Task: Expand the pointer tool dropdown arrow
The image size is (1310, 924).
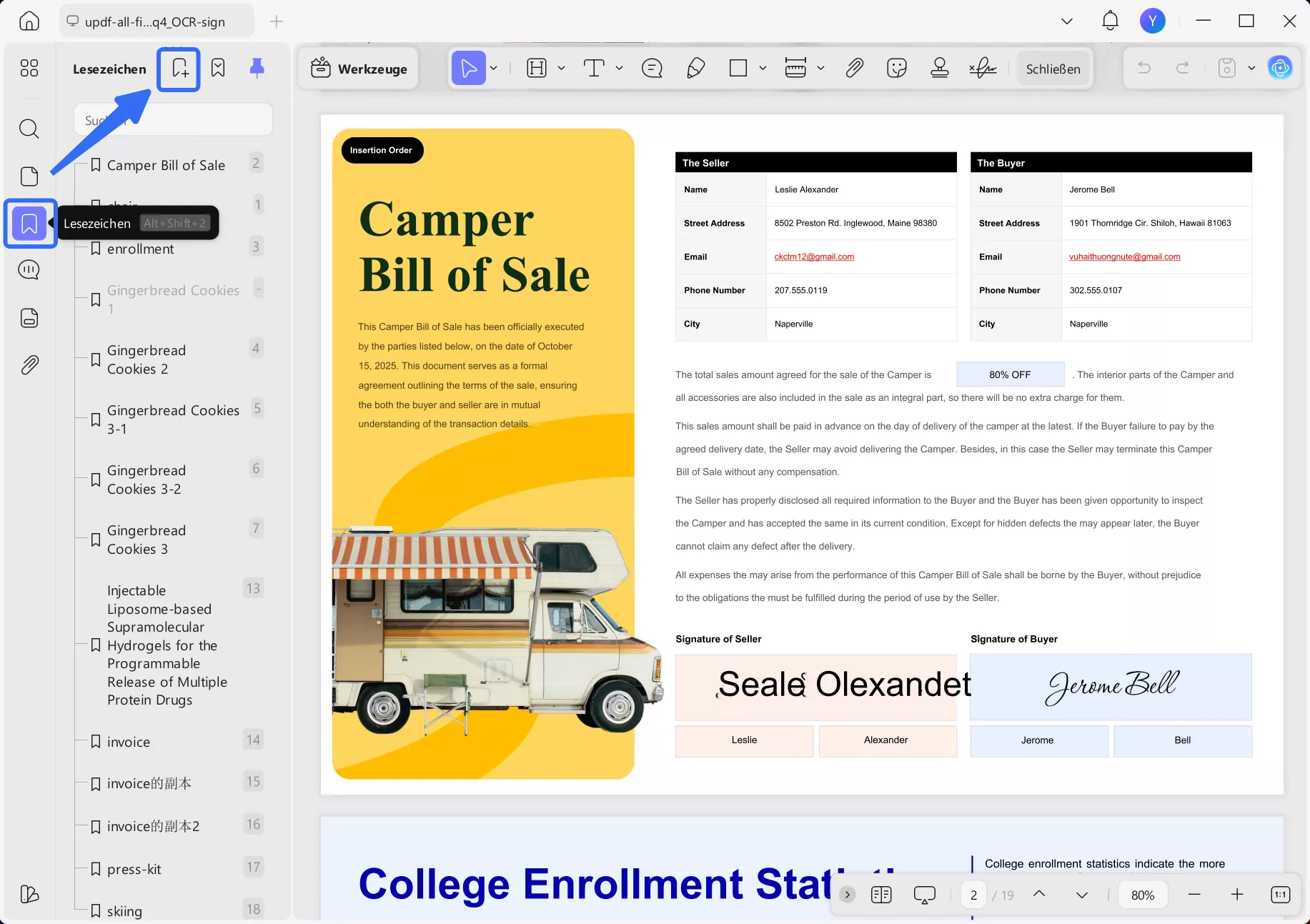Action: pyautogui.click(x=494, y=69)
